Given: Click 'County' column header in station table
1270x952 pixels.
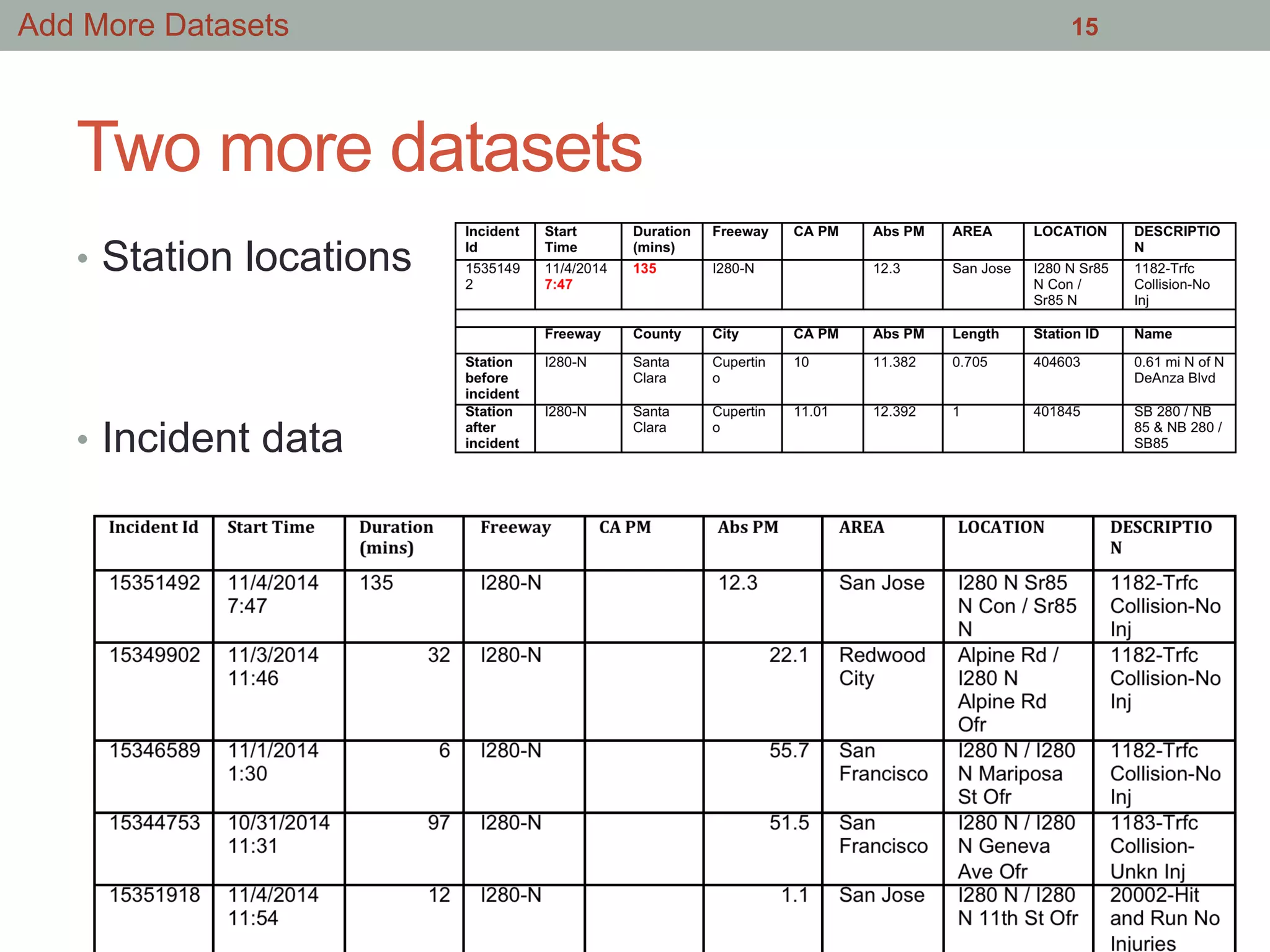Looking at the screenshot, I should [657, 334].
